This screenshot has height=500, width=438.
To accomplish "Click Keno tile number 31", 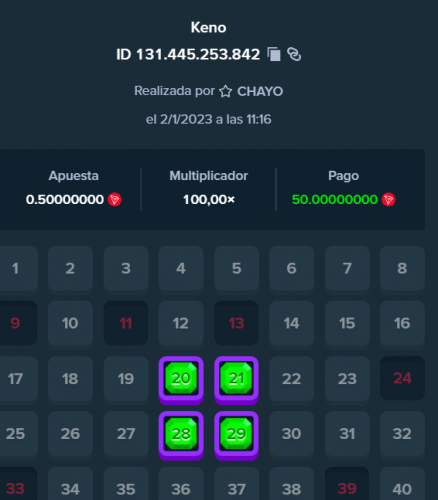I will coord(347,434).
